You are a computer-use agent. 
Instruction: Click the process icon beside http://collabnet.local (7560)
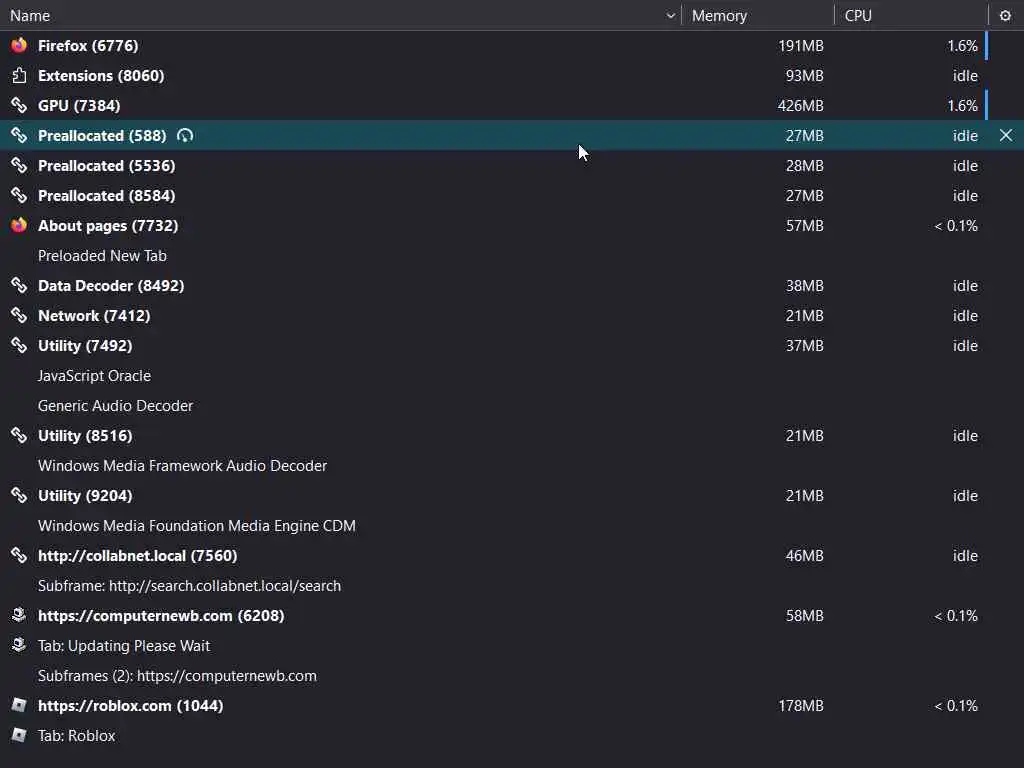point(19,556)
